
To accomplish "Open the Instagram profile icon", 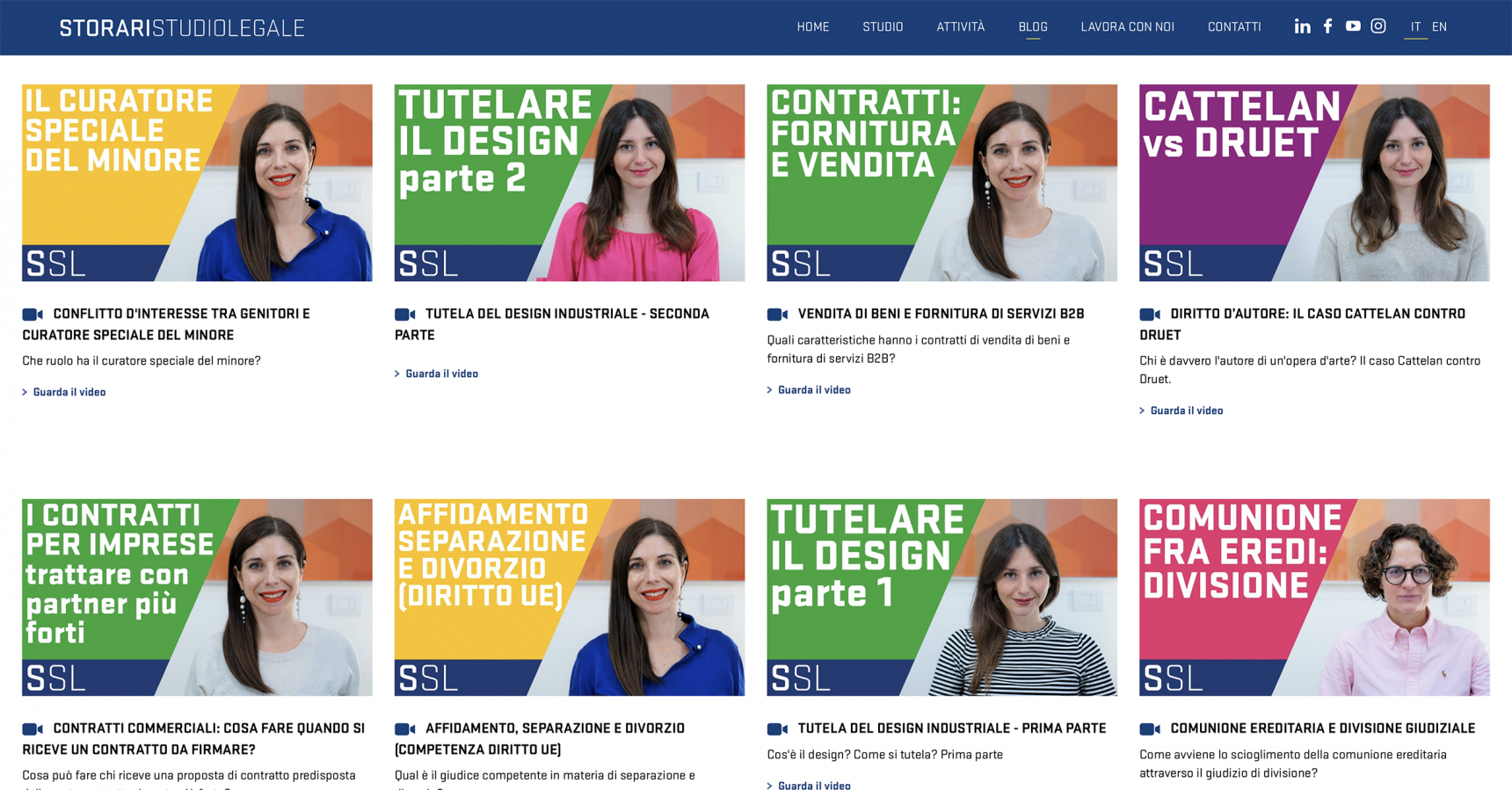I will 1378,26.
